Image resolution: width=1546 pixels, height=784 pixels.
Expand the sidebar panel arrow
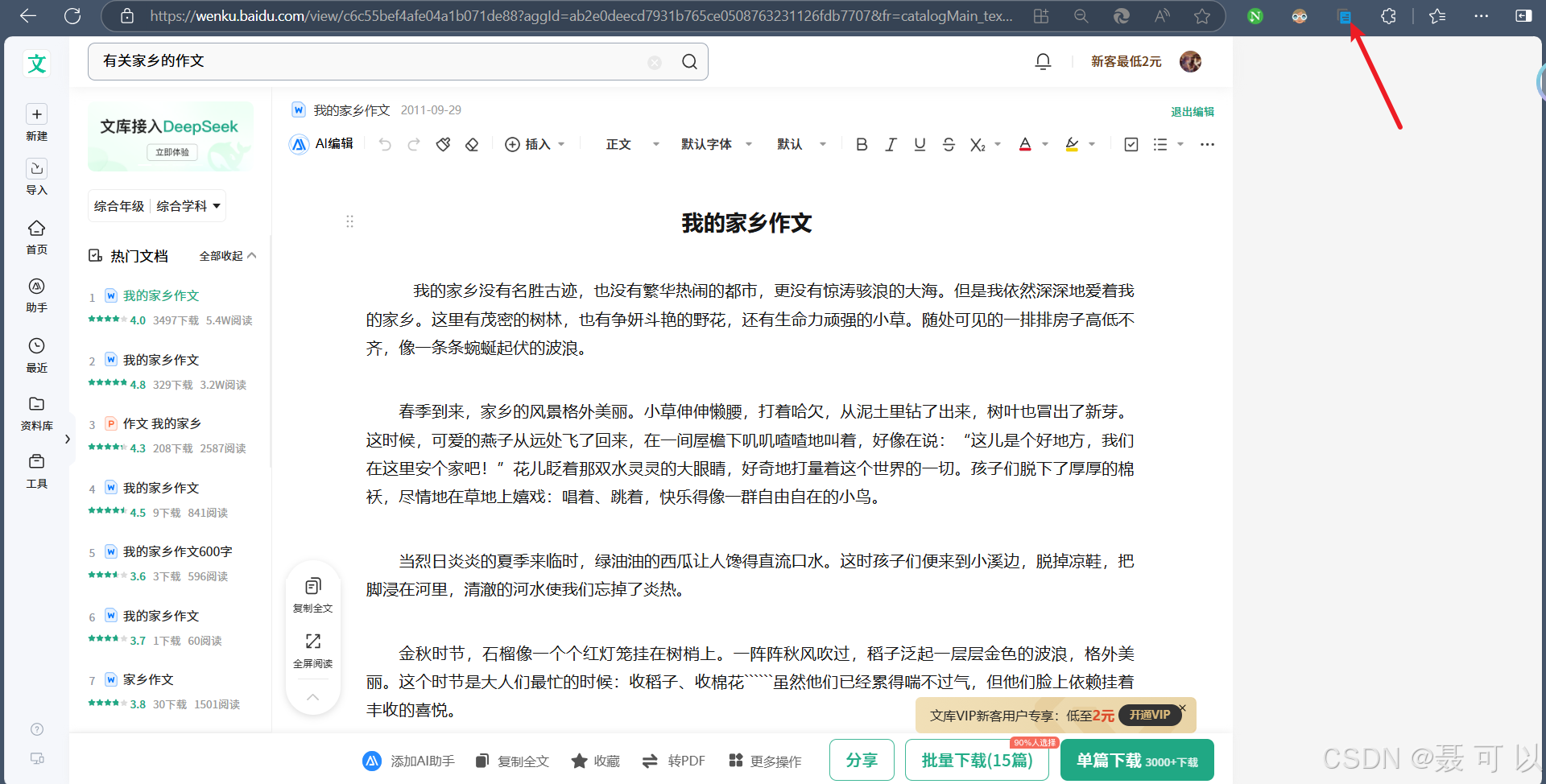67,439
